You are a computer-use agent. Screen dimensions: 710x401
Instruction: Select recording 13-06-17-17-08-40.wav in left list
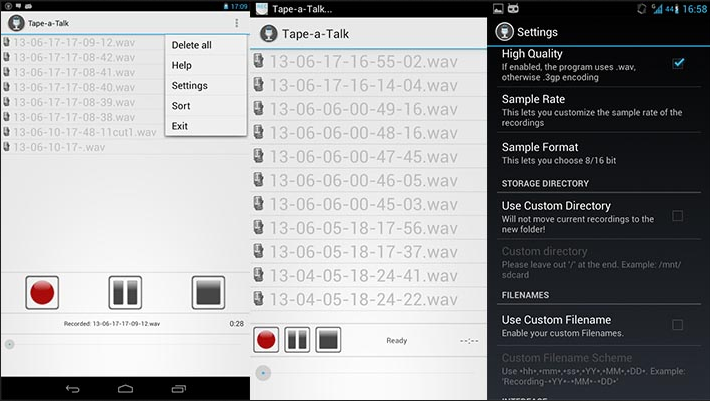[x=74, y=87]
